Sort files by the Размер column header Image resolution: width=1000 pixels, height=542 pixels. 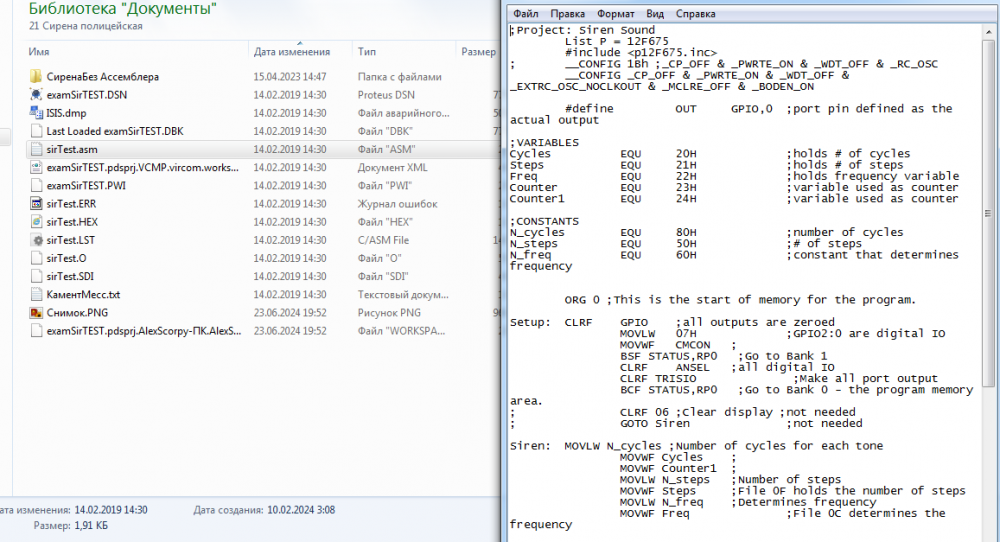tap(478, 52)
